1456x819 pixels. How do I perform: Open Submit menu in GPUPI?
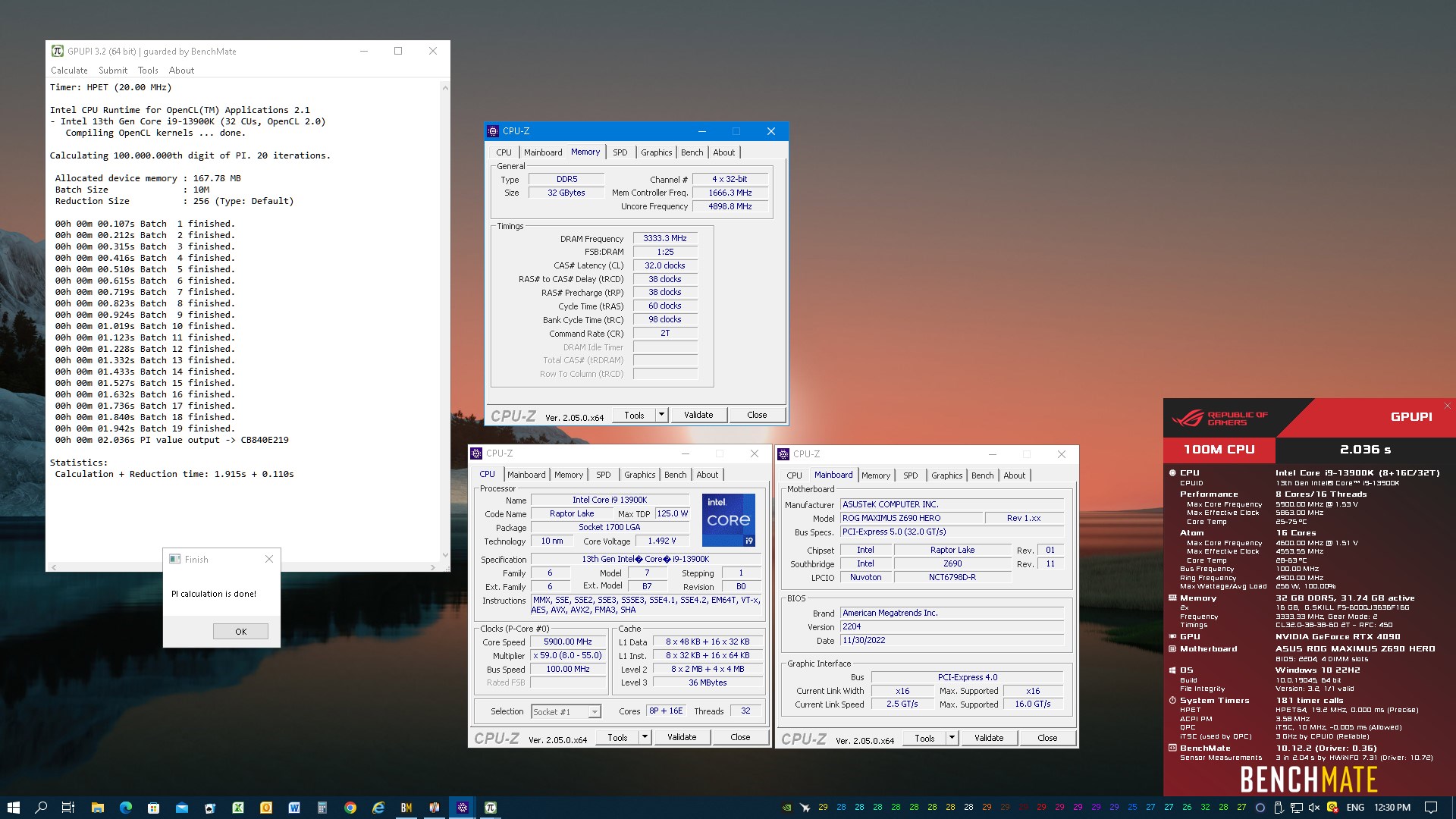[x=113, y=70]
